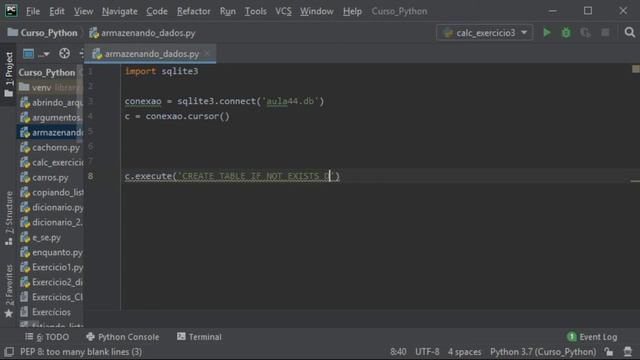
Task: Select Exercicios_Cl file in project tree
Action: point(51,297)
